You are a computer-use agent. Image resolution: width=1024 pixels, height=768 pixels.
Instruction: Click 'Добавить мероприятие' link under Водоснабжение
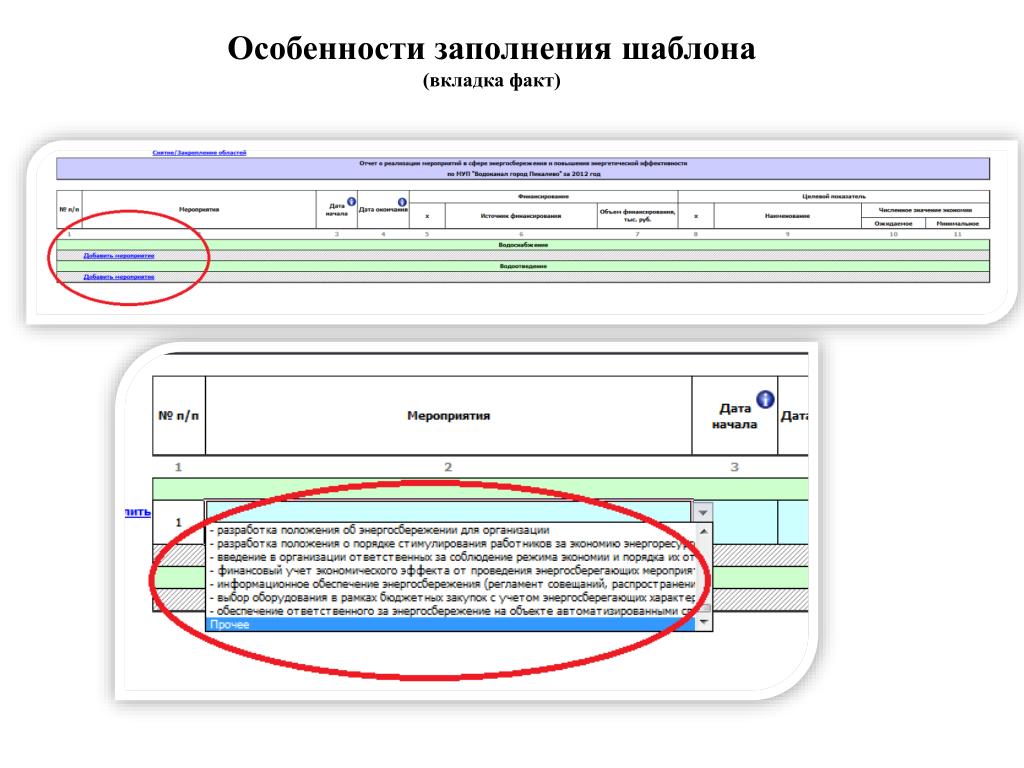(x=119, y=256)
